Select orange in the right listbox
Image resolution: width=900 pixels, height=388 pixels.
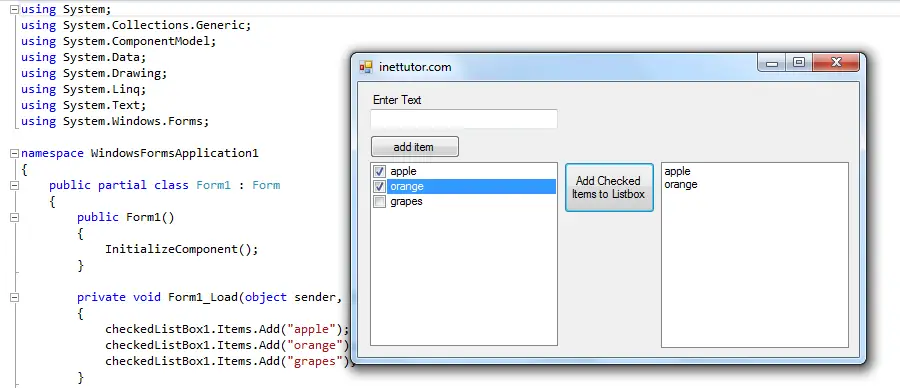click(x=681, y=184)
